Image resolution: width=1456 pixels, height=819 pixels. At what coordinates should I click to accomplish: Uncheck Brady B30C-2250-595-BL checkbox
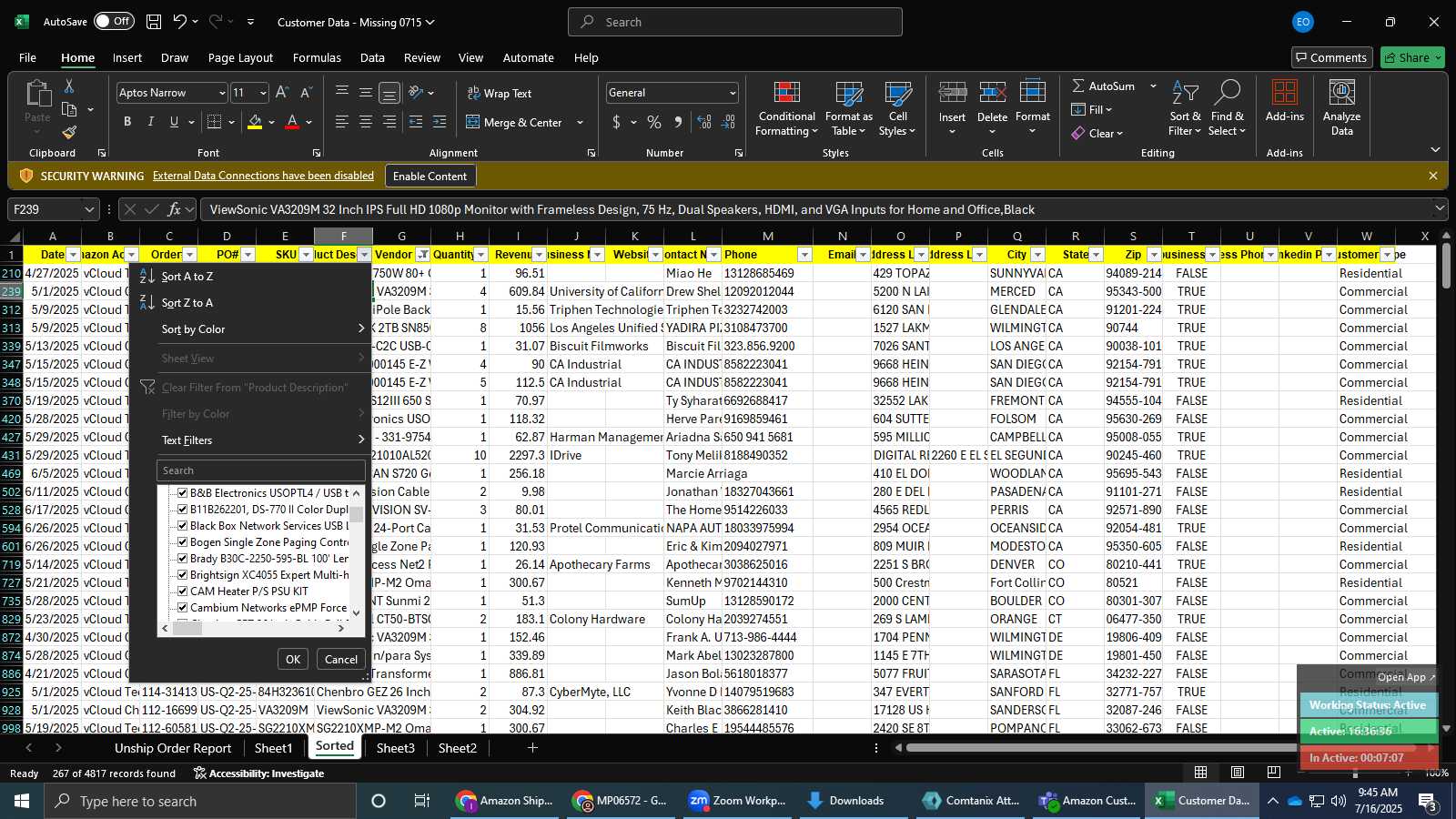(x=182, y=559)
